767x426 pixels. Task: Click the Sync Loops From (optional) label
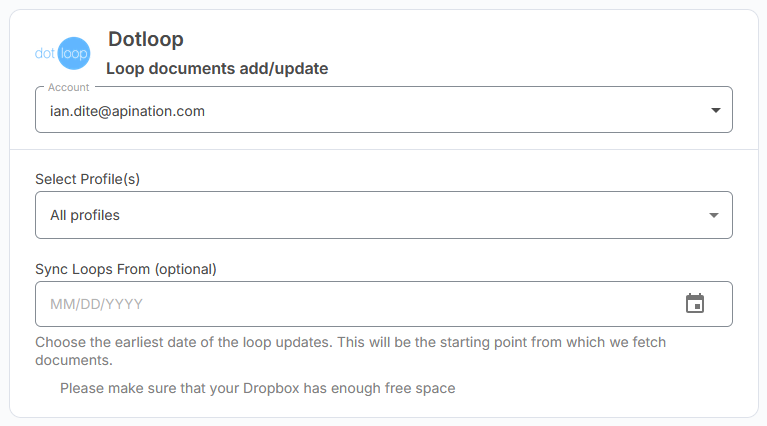tap(126, 269)
